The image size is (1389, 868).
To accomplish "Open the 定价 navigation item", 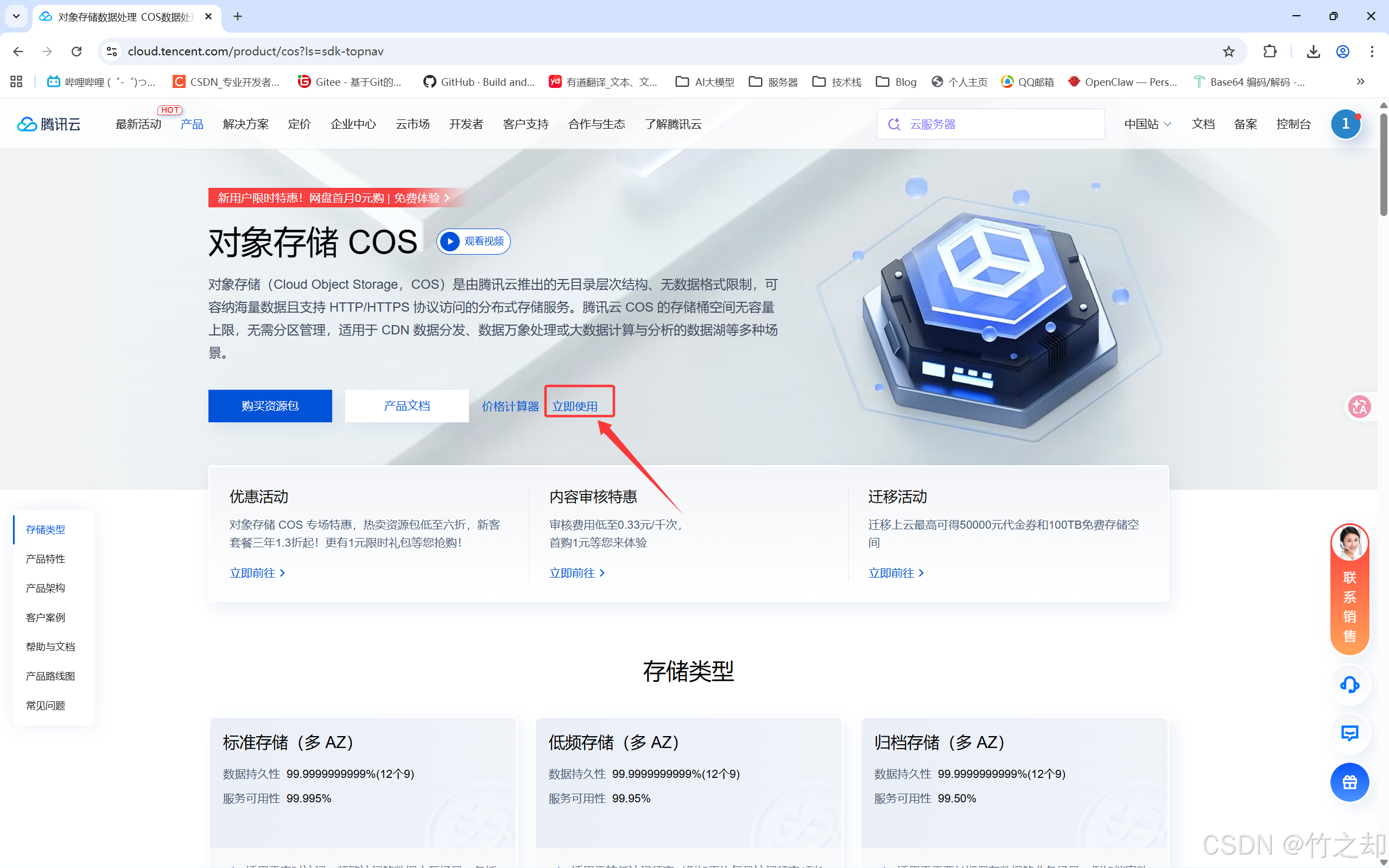I will coord(300,124).
